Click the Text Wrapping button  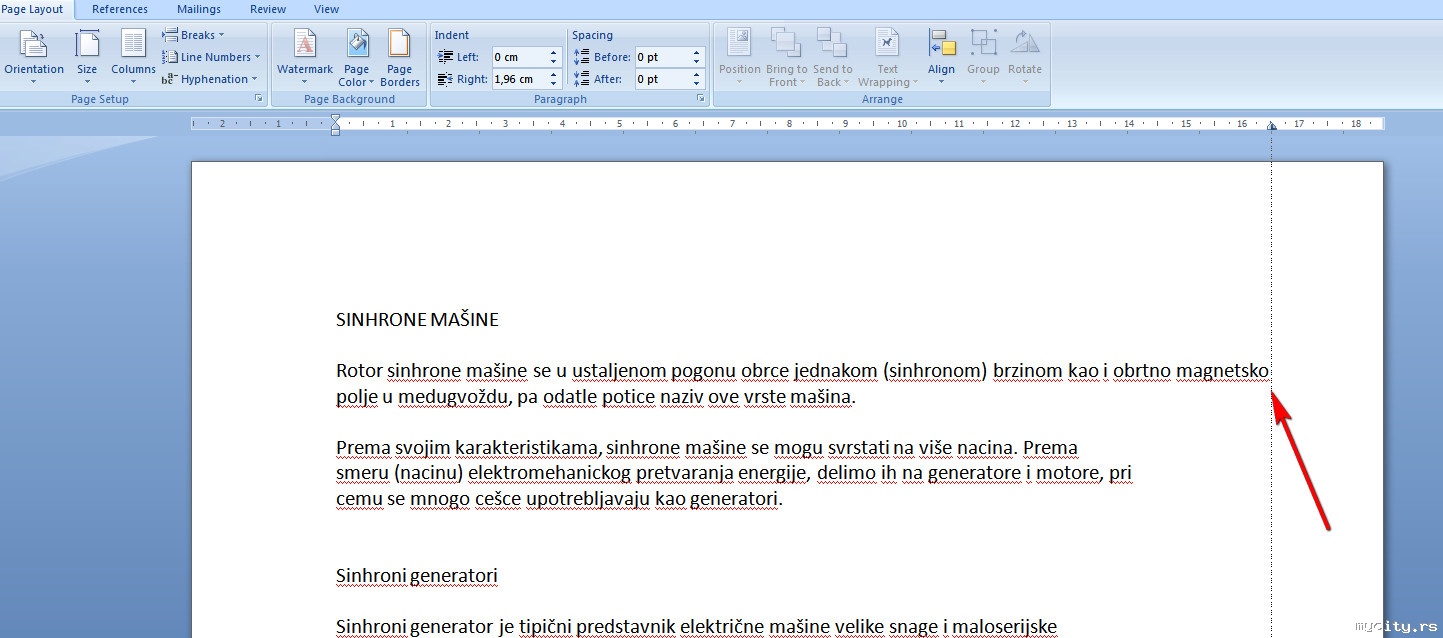pyautogui.click(x=887, y=56)
